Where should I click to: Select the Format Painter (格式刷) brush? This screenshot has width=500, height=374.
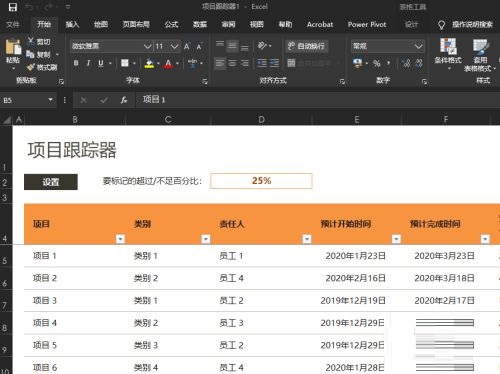click(30, 67)
